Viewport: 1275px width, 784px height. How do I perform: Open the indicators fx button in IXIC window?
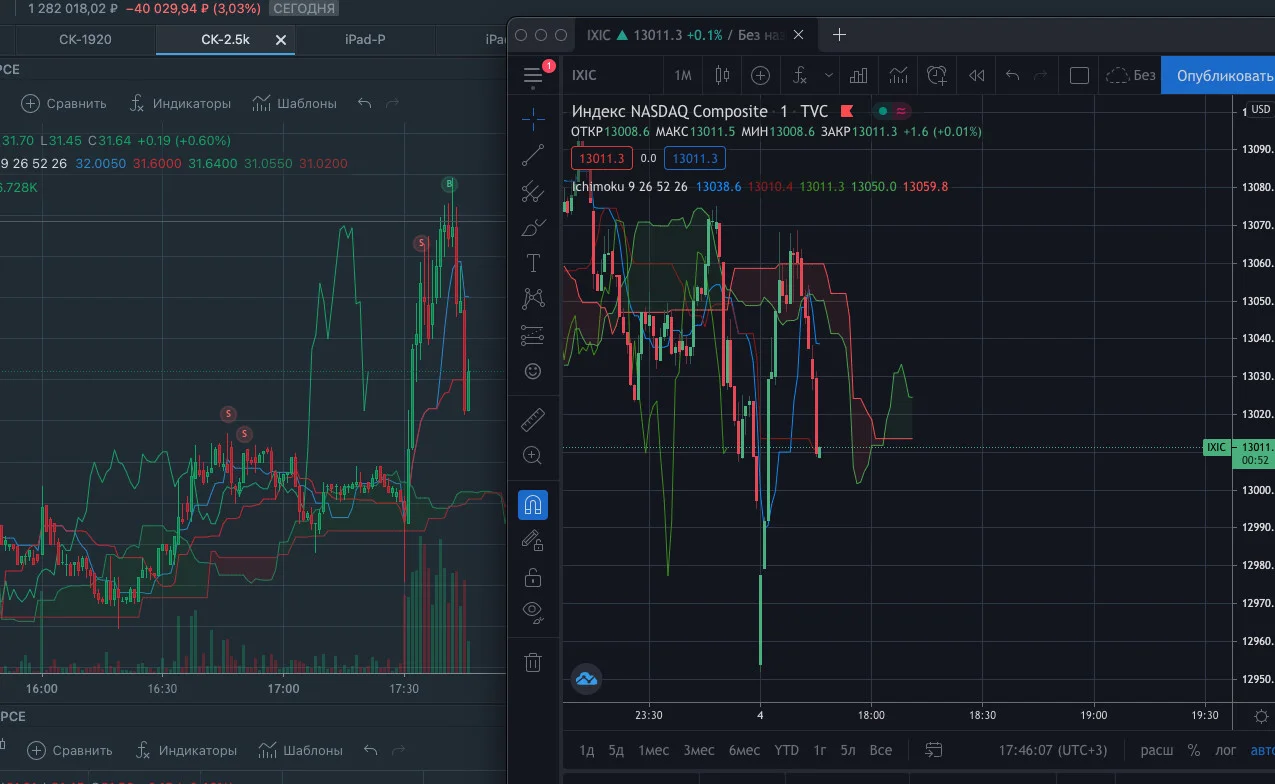800,75
